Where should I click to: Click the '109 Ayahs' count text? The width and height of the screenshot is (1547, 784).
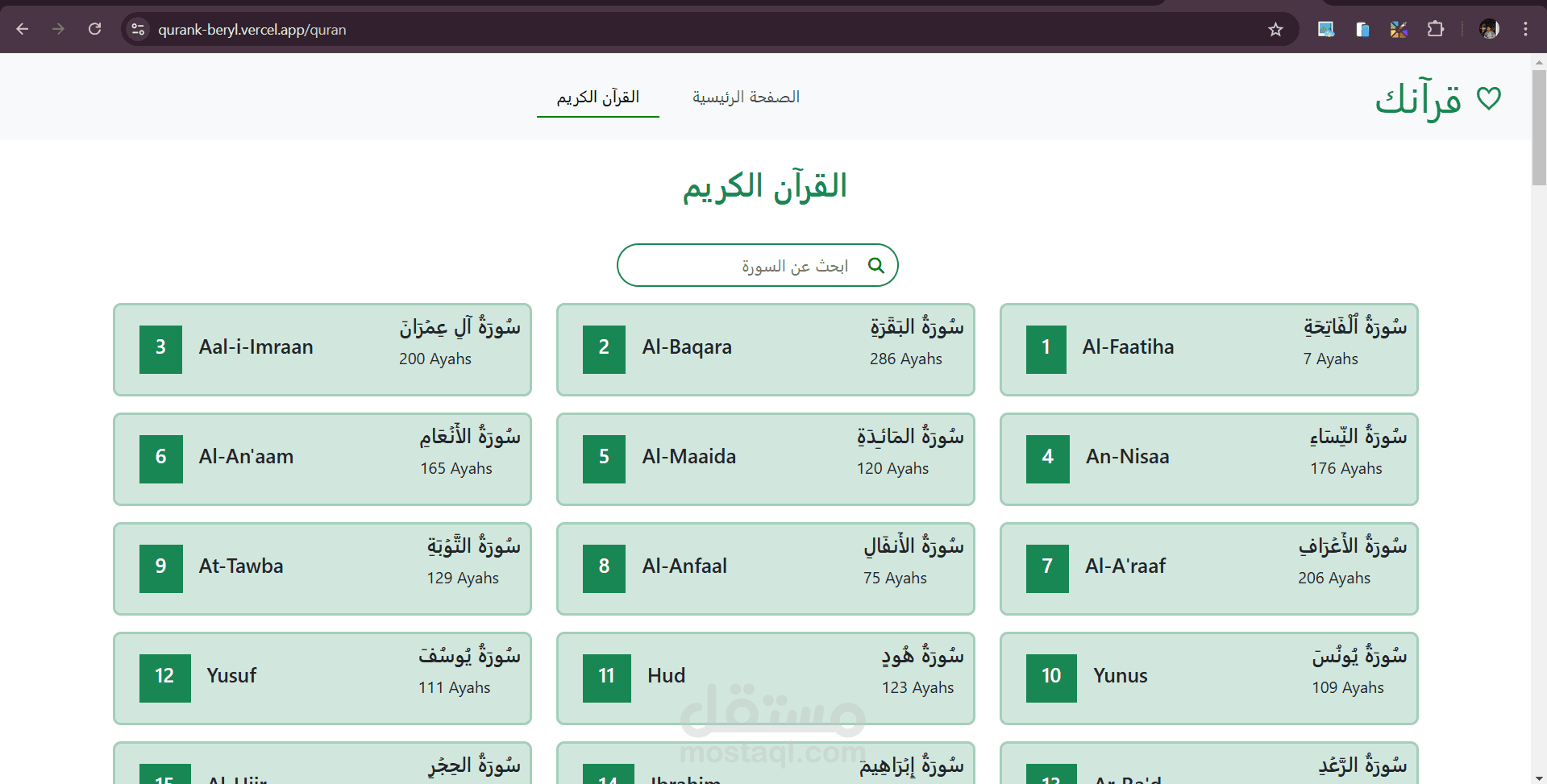click(x=1347, y=688)
